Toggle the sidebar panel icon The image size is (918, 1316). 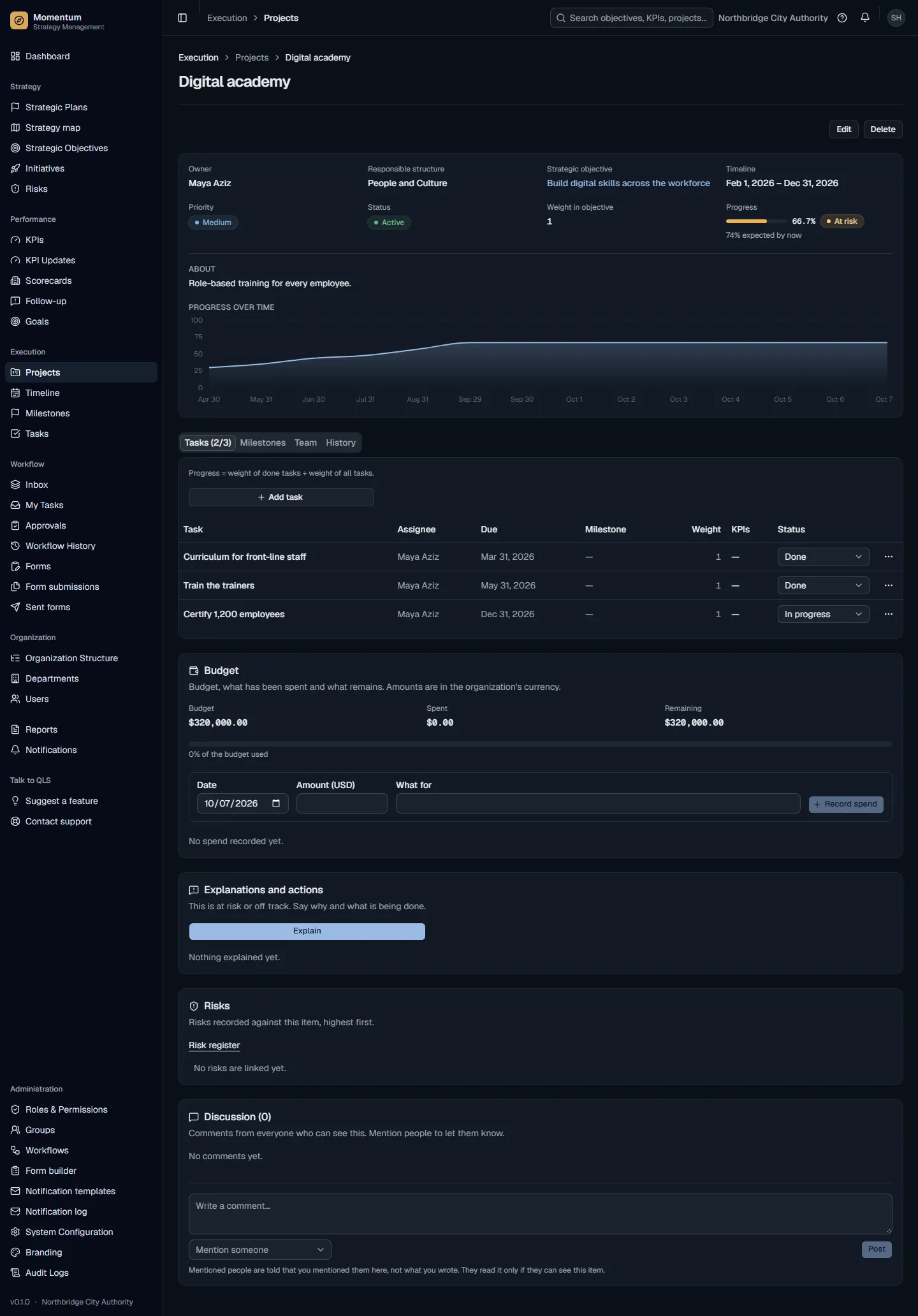pos(182,18)
